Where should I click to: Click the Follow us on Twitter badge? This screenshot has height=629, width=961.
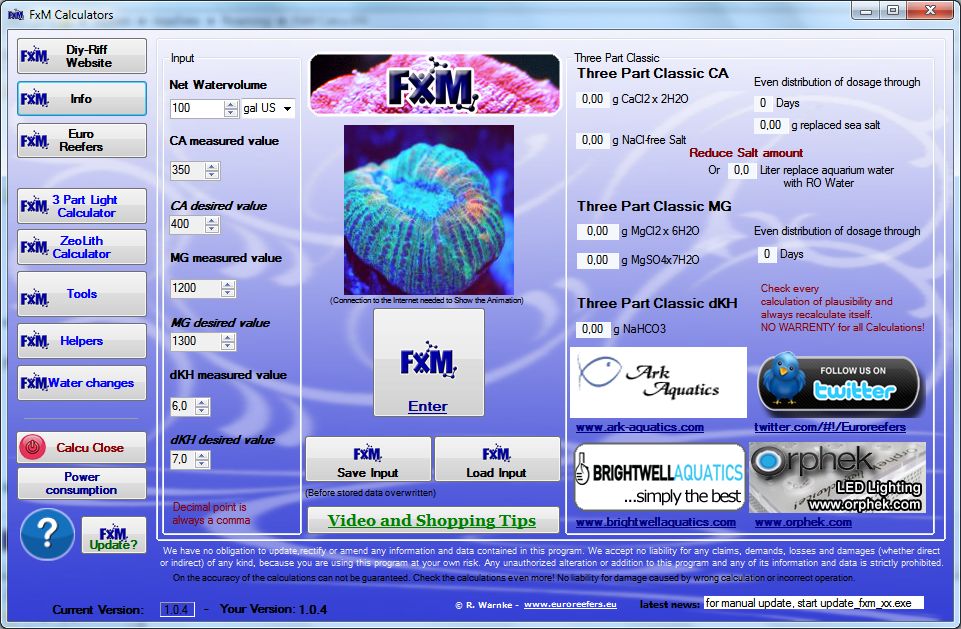point(839,384)
